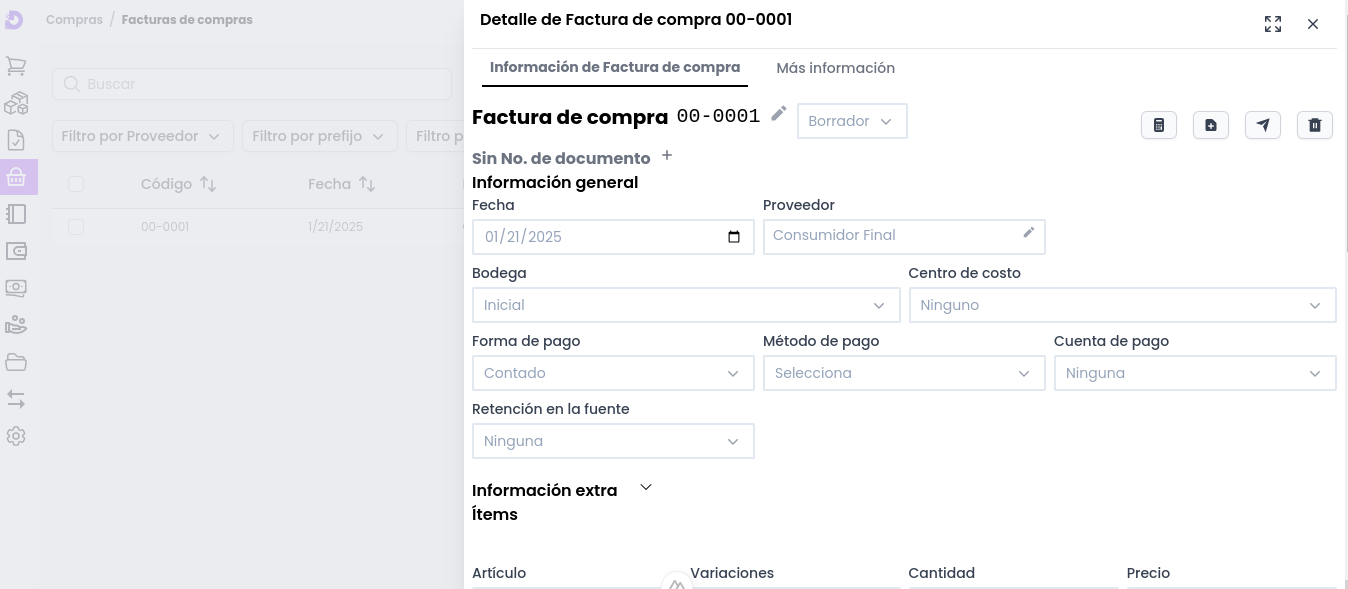The height and width of the screenshot is (589, 1348).
Task: Switch to Más información tab
Action: point(835,68)
